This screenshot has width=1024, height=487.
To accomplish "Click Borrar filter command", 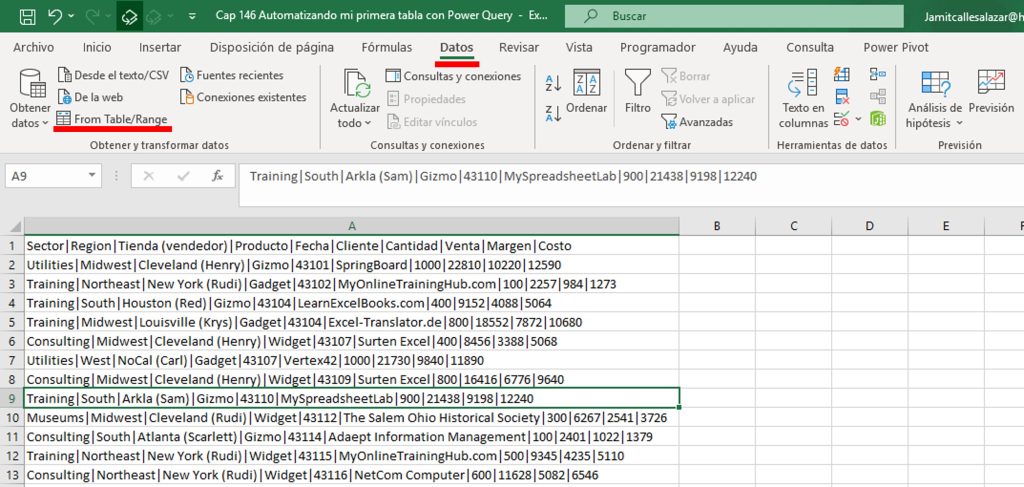I will pyautogui.click(x=685, y=76).
